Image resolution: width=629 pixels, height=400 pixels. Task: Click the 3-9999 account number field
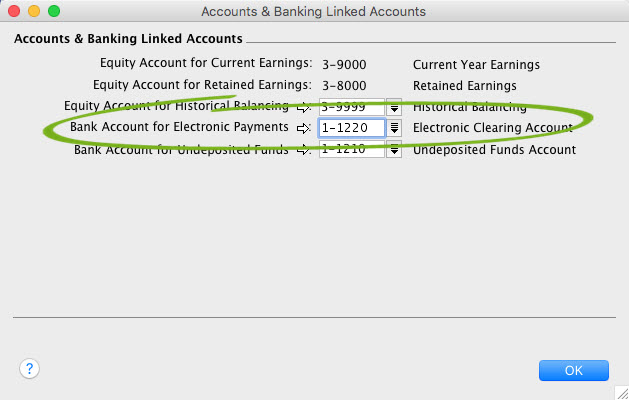(x=351, y=107)
